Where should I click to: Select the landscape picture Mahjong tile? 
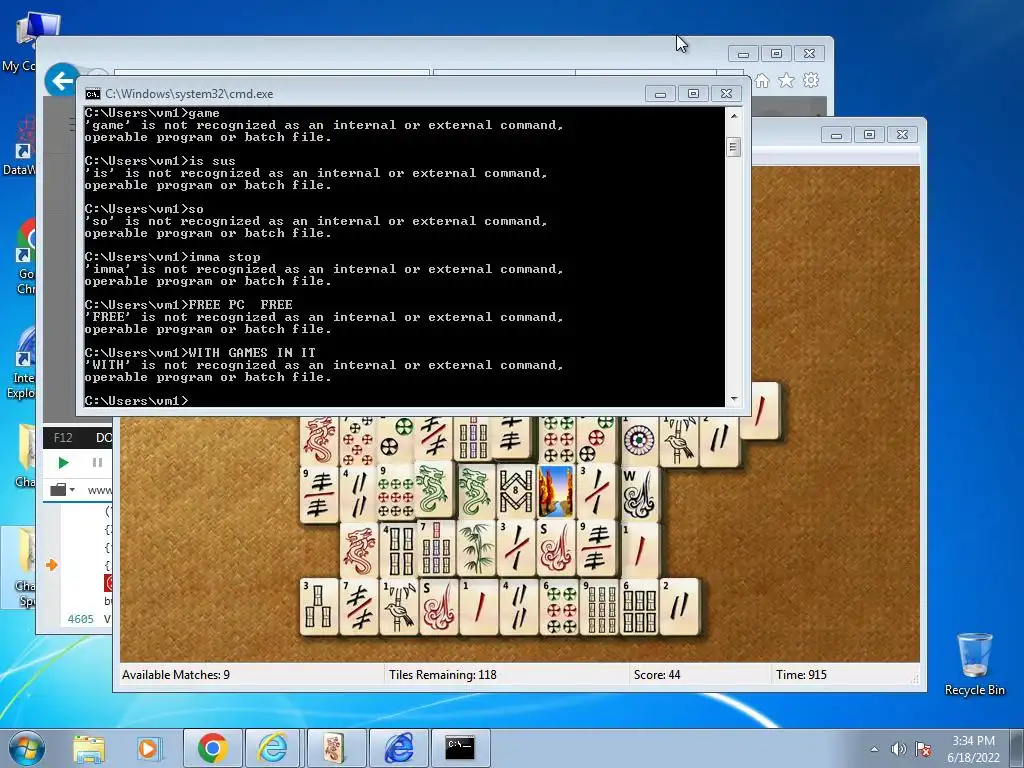pyautogui.click(x=556, y=492)
